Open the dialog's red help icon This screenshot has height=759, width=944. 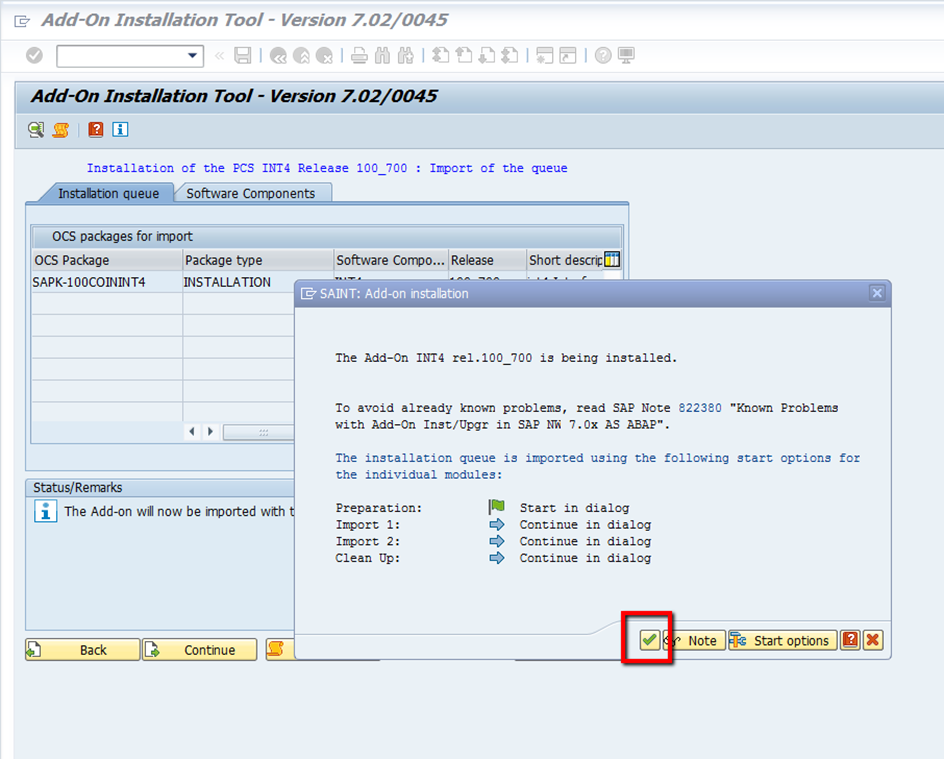click(x=850, y=640)
